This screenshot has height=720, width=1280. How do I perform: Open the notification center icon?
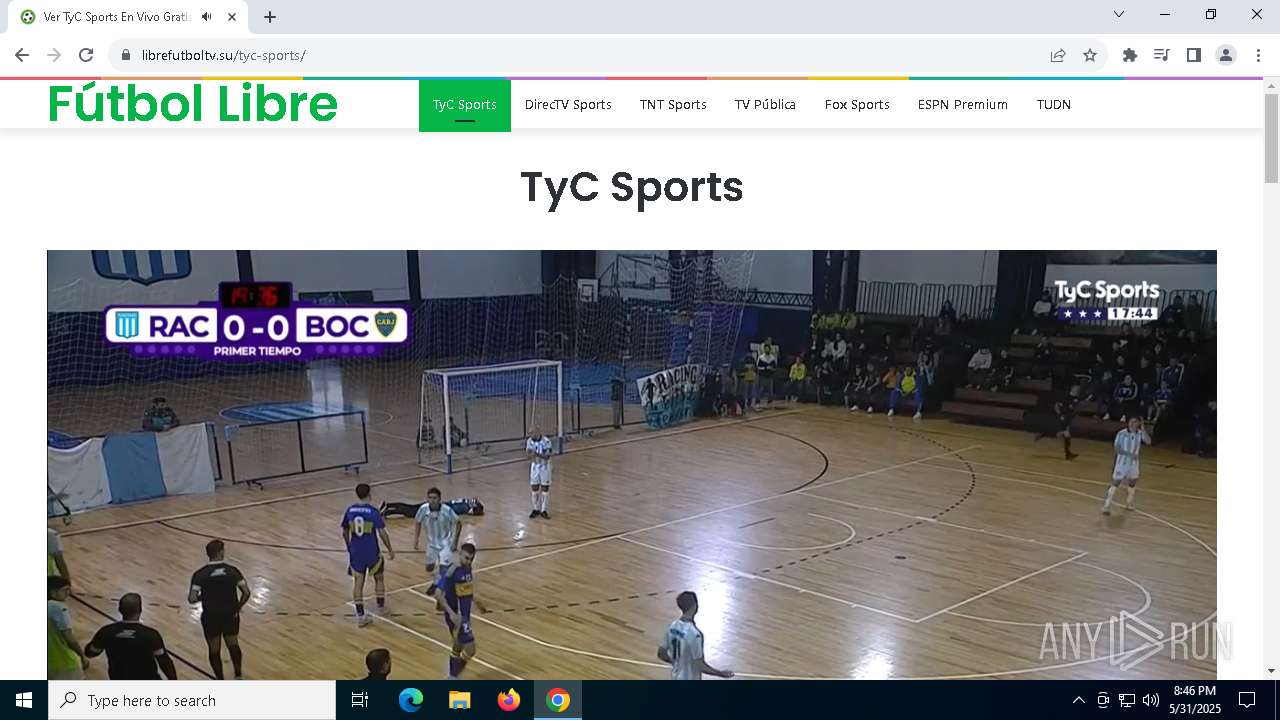pyautogui.click(x=1247, y=700)
